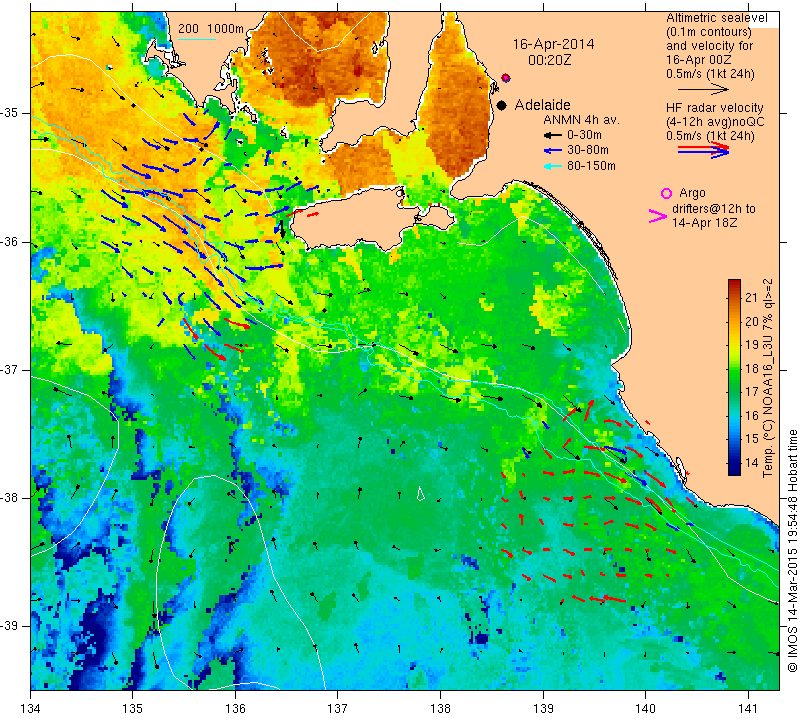This screenshot has height=720, width=800.
Task: Click the Argo legend label
Action: [692, 193]
